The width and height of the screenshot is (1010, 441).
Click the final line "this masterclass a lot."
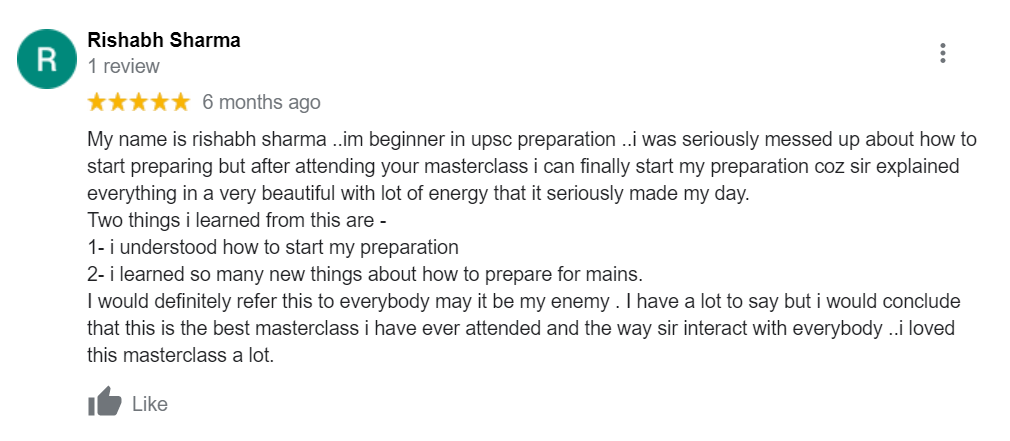coord(181,355)
